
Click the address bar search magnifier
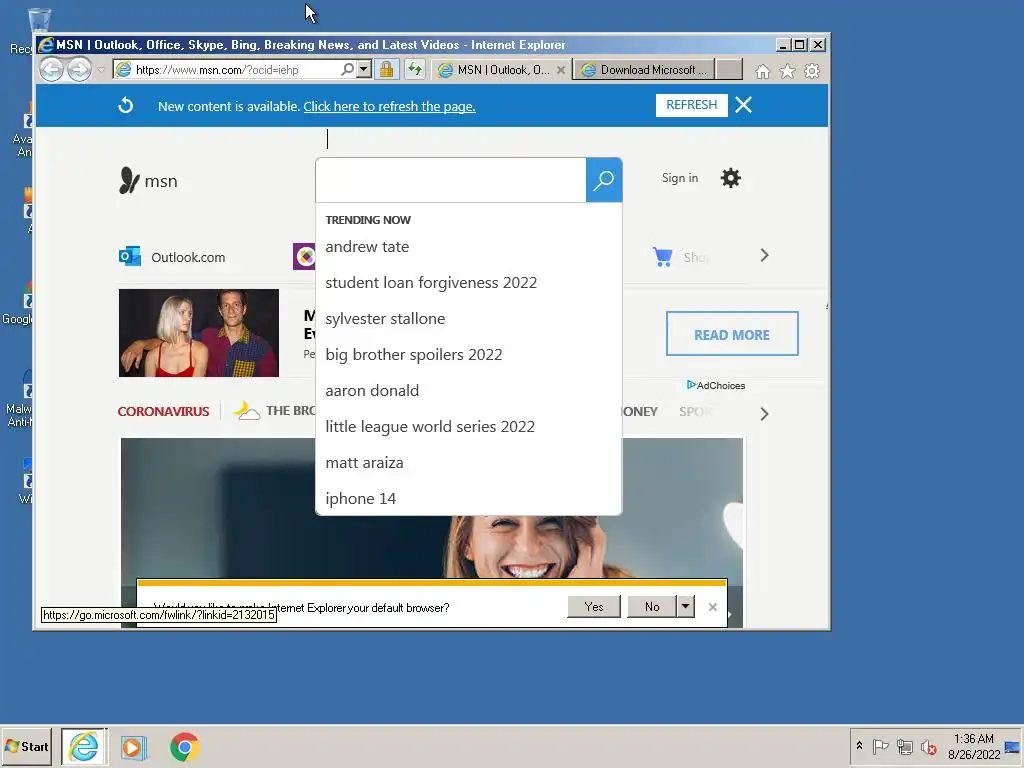347,69
